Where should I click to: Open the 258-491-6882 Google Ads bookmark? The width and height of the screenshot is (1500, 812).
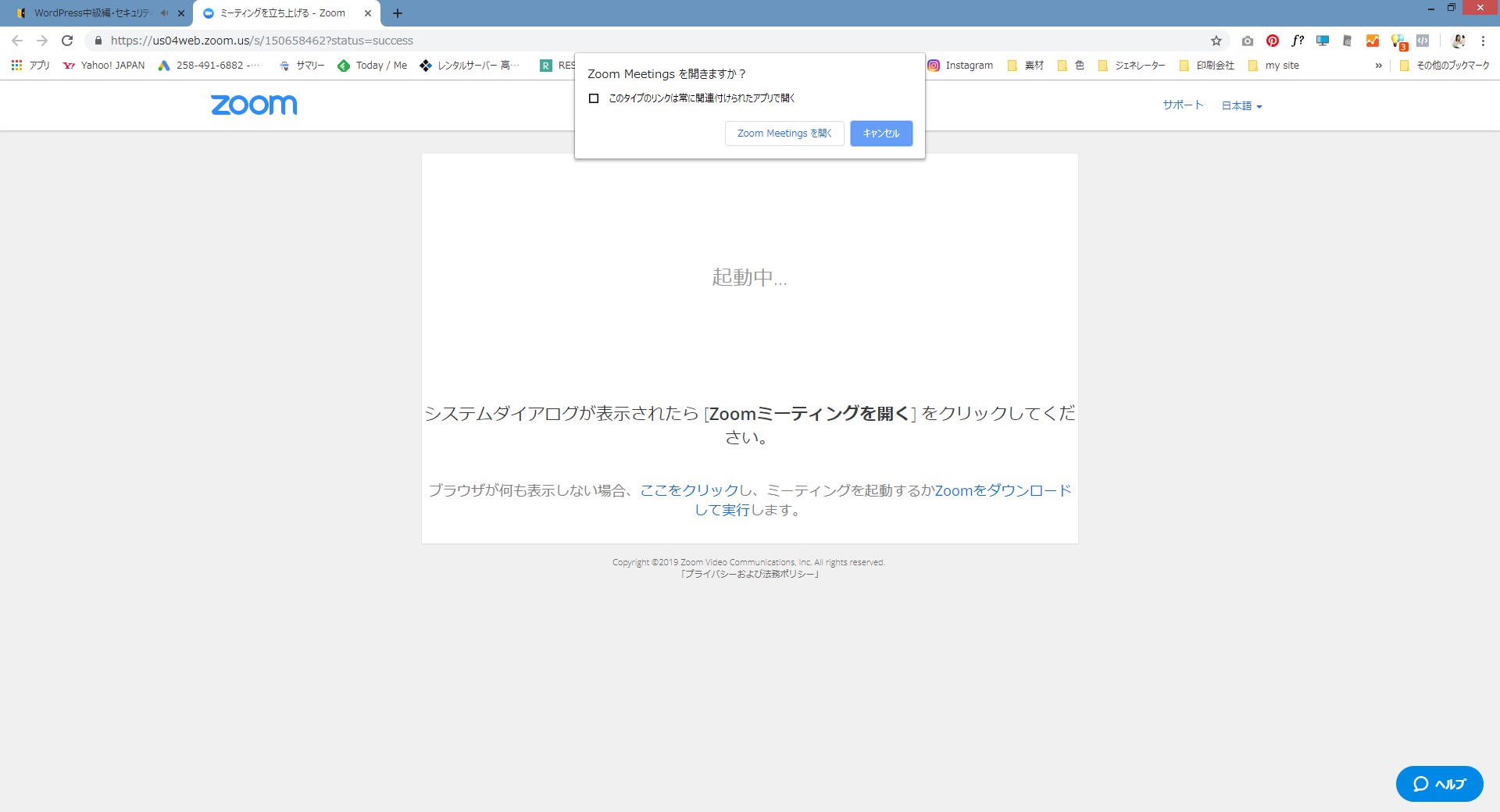click(209, 66)
